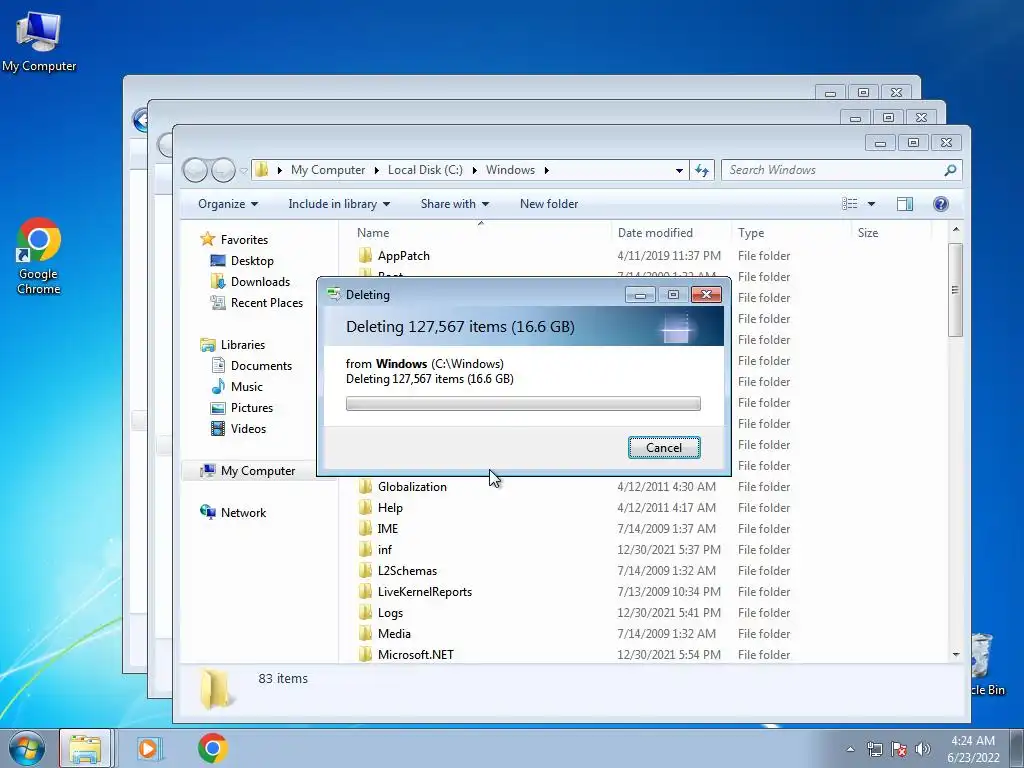Sort by Size column header
The height and width of the screenshot is (768, 1024).
click(891, 233)
